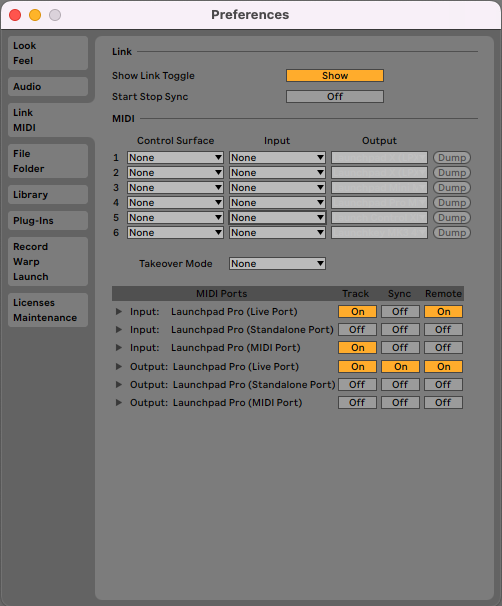
Task: Open Control Surface dropdown for row 2
Action: tap(175, 173)
